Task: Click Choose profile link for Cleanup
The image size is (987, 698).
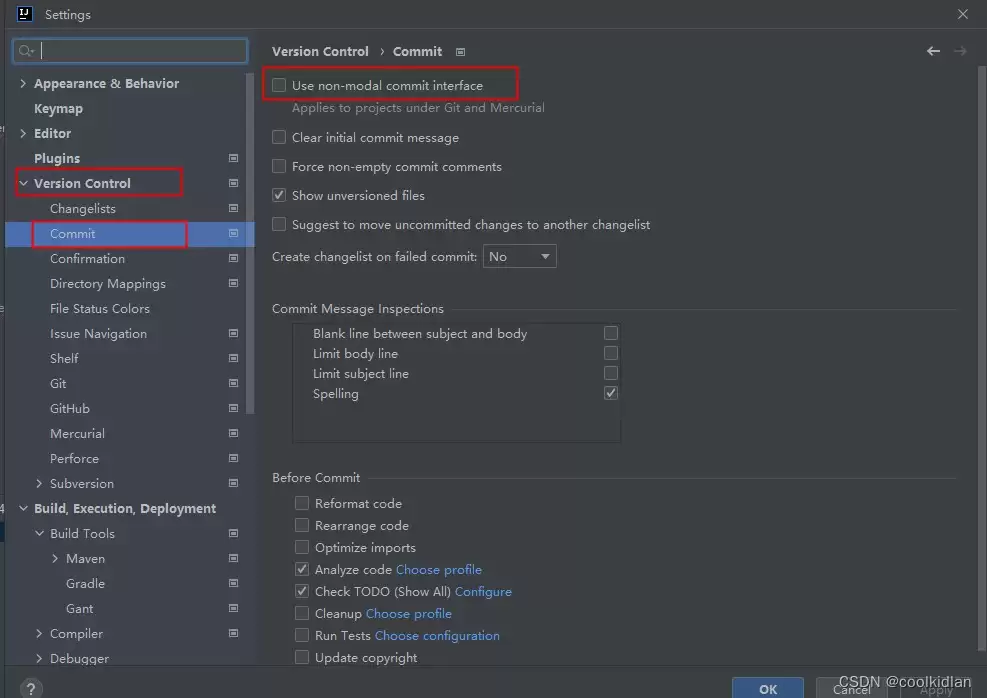Action: click(x=409, y=614)
